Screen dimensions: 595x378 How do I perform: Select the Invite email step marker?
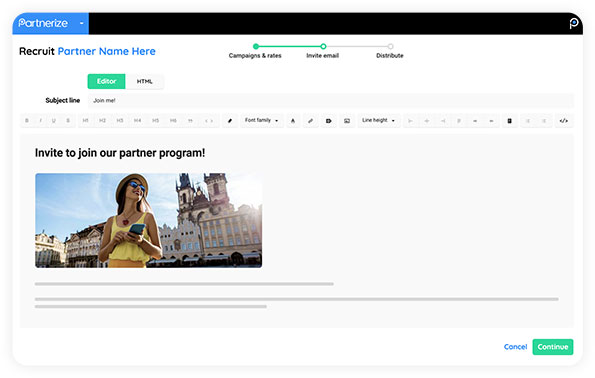pos(323,46)
